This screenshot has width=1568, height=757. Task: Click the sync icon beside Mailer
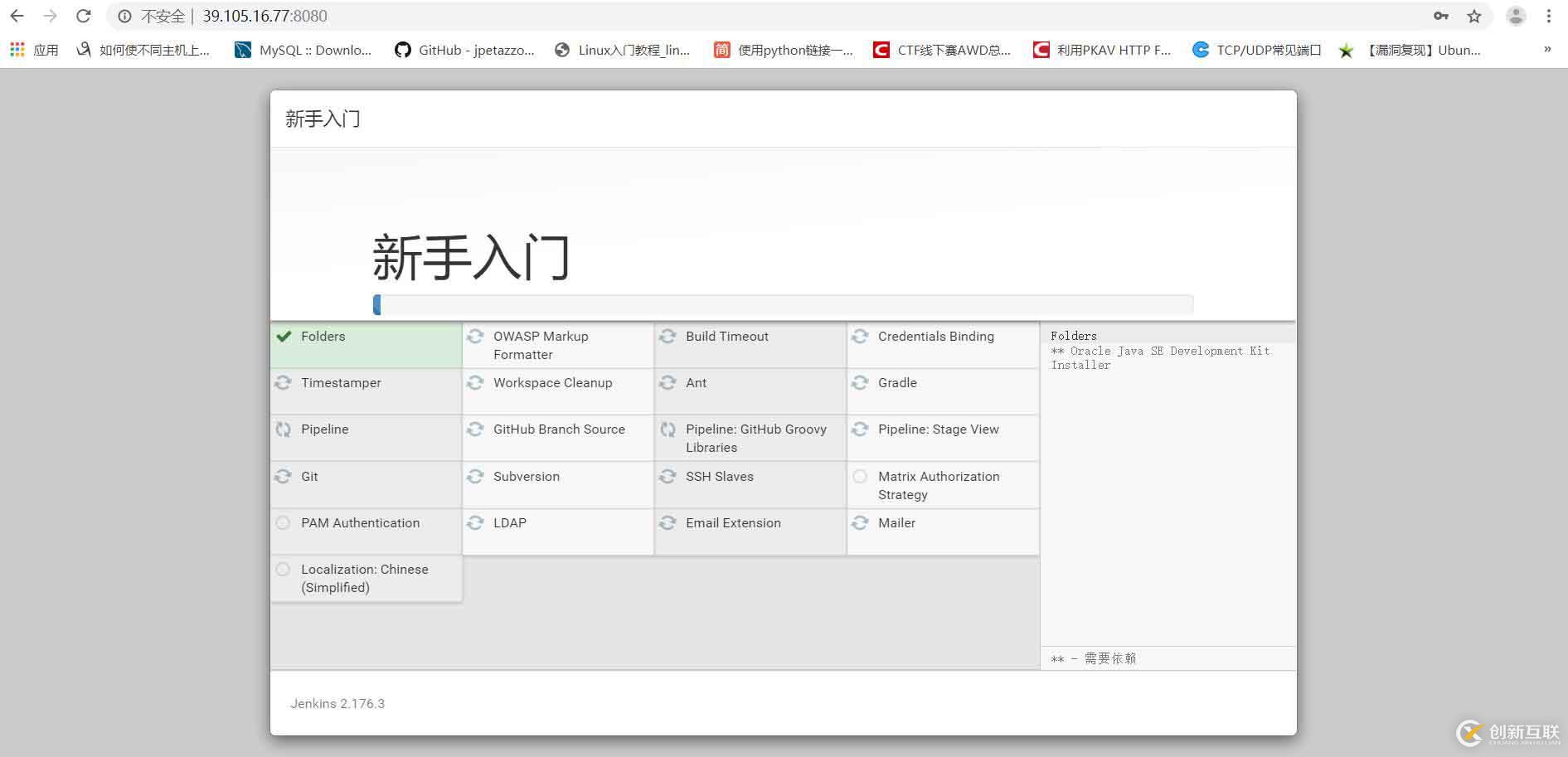[860, 522]
